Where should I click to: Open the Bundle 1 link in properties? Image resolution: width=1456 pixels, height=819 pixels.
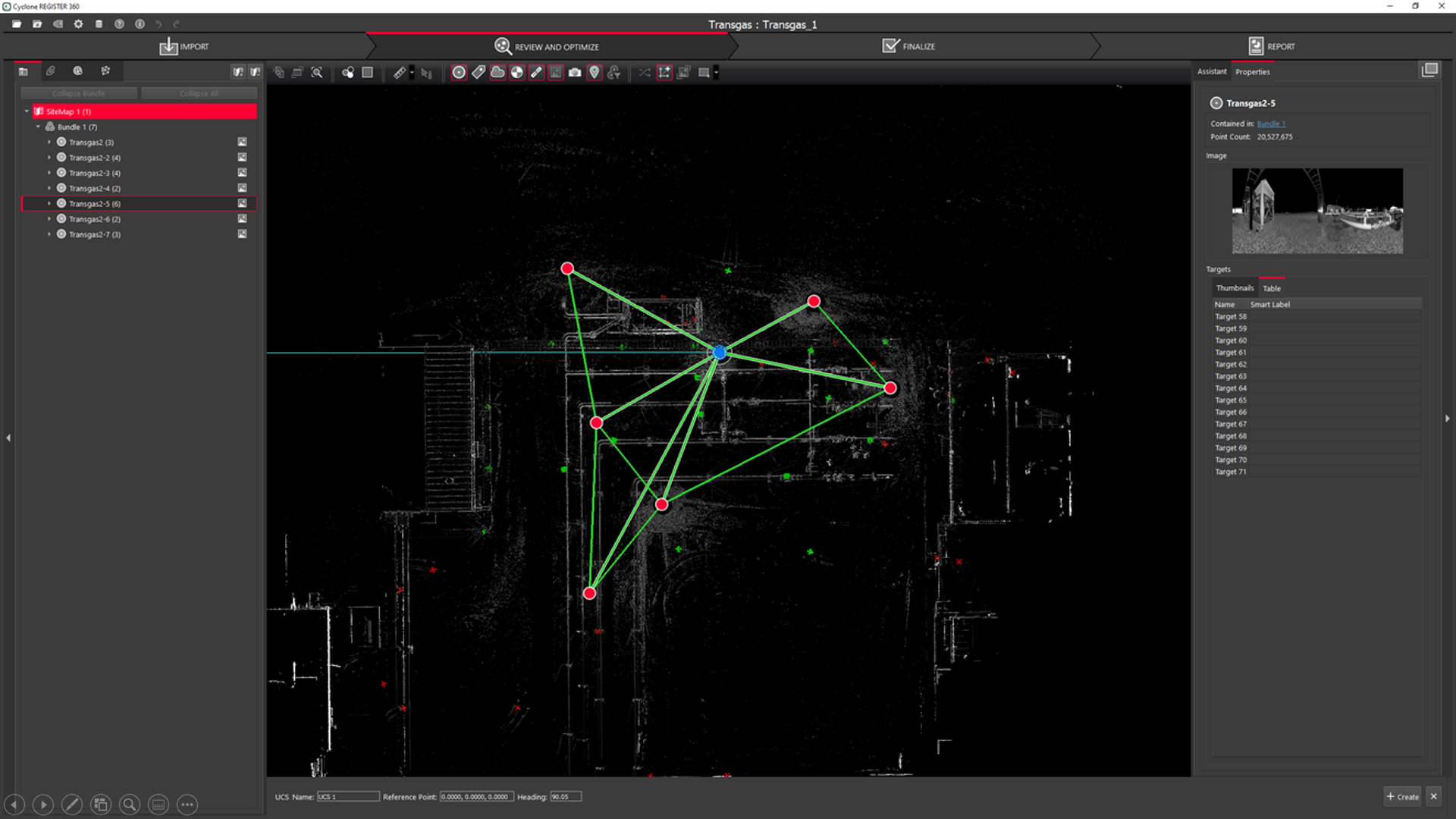point(1271,124)
